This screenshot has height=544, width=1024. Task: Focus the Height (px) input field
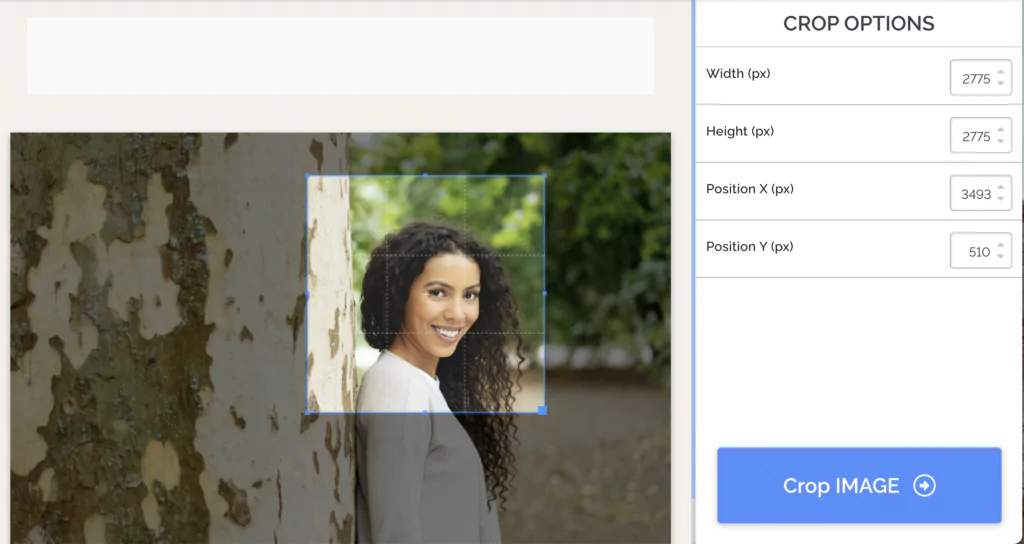tap(980, 135)
